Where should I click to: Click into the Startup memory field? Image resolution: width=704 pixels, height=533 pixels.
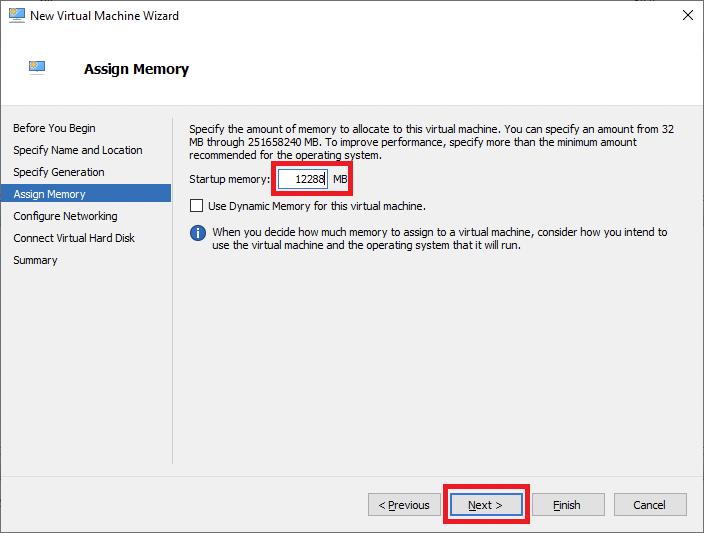point(302,179)
